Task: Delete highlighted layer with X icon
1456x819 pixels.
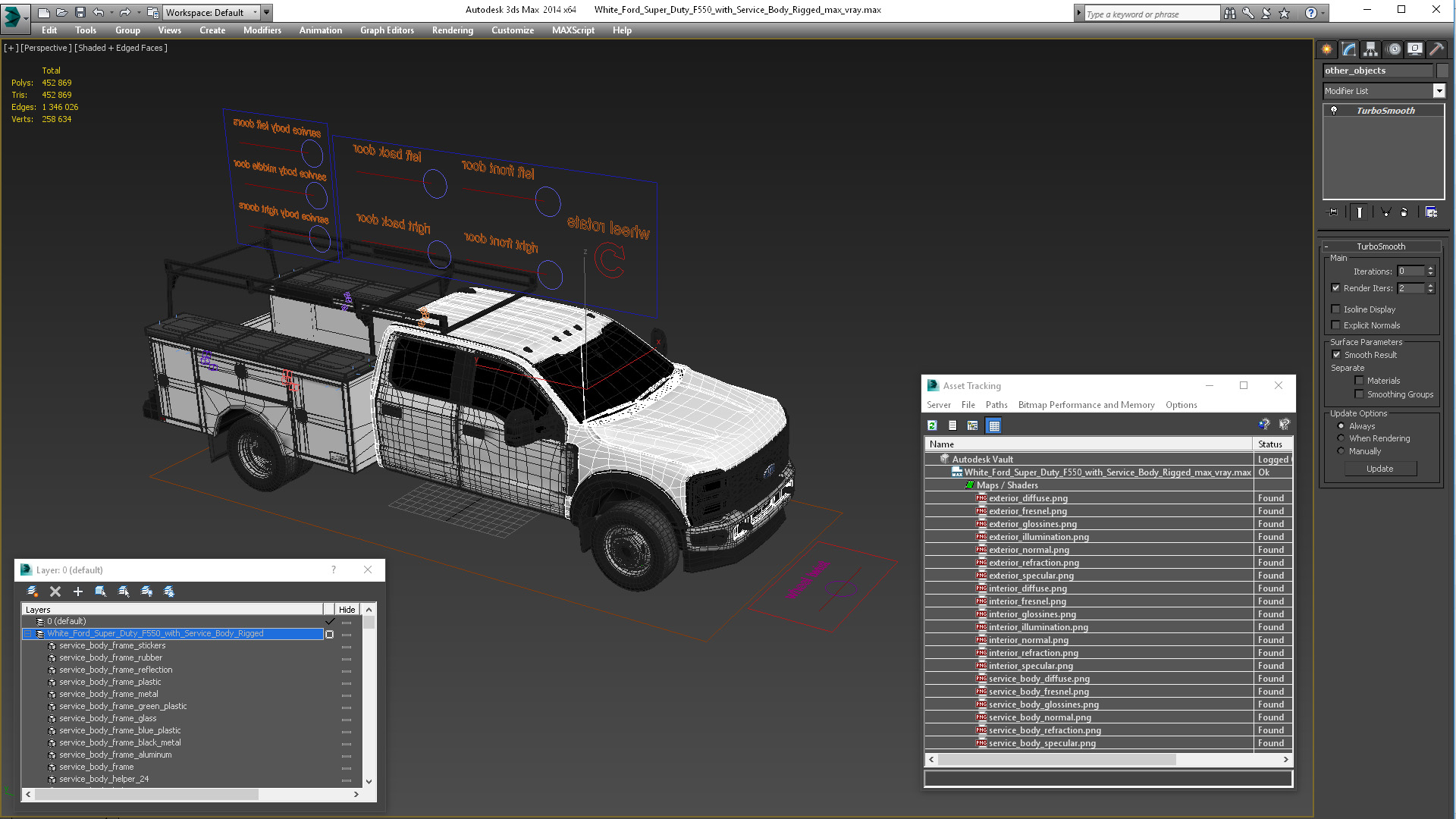Action: (x=55, y=591)
